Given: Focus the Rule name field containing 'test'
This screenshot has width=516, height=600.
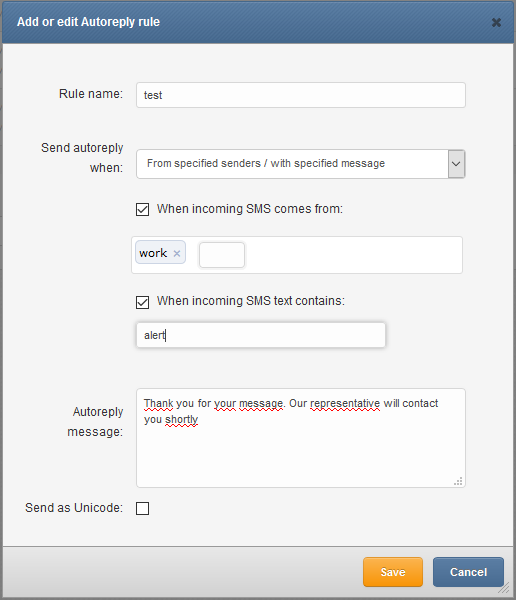Looking at the screenshot, I should [x=300, y=95].
